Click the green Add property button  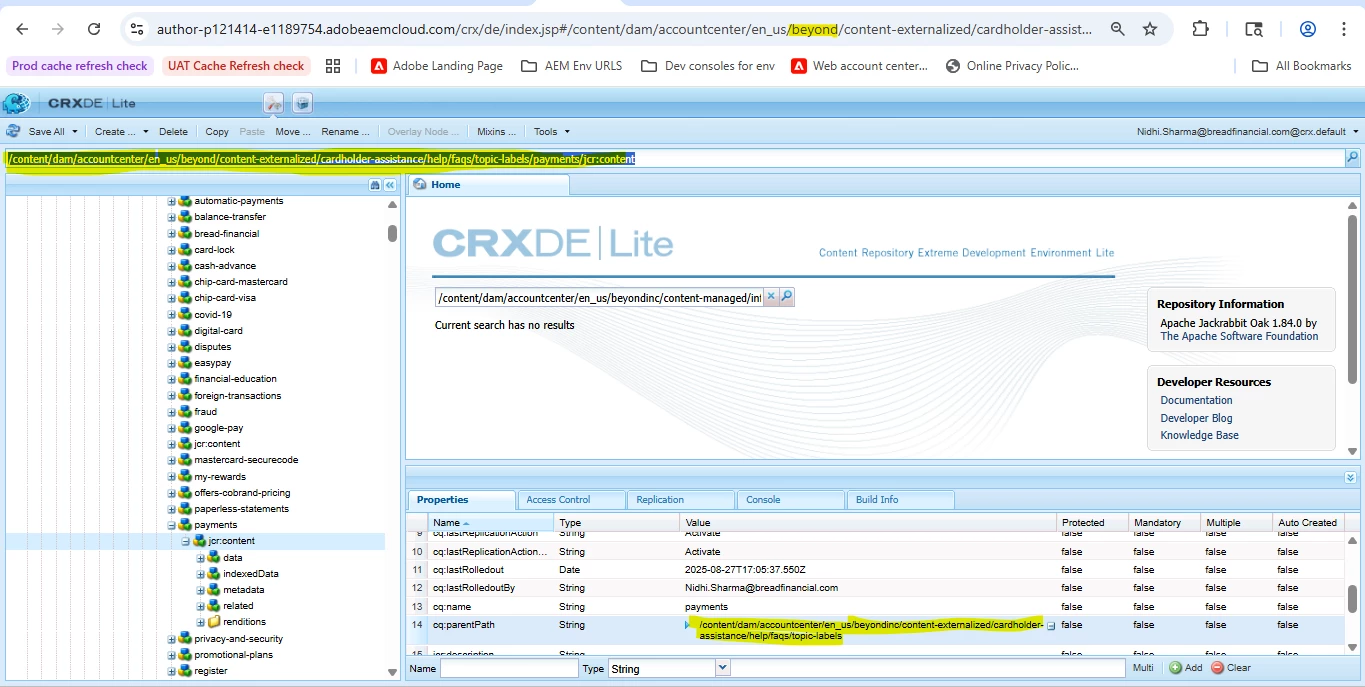(x=1186, y=668)
